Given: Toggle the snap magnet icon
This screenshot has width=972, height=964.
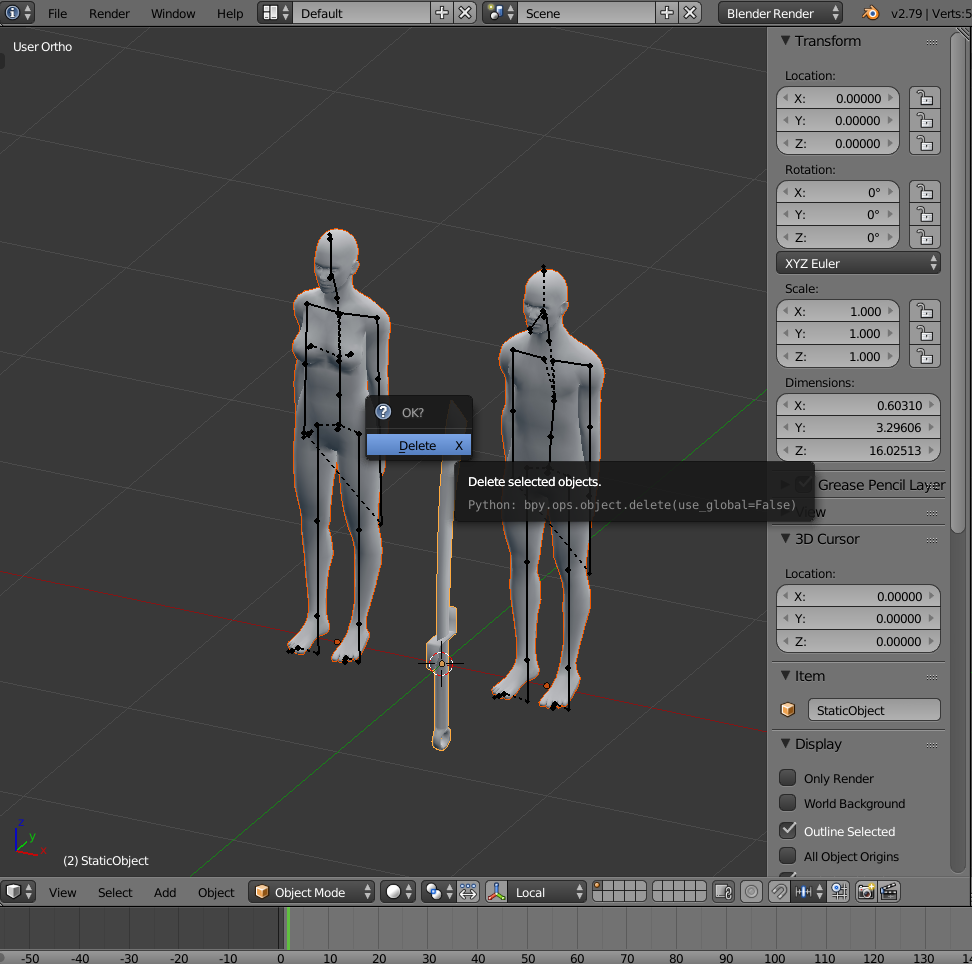Looking at the screenshot, I should [x=779, y=892].
